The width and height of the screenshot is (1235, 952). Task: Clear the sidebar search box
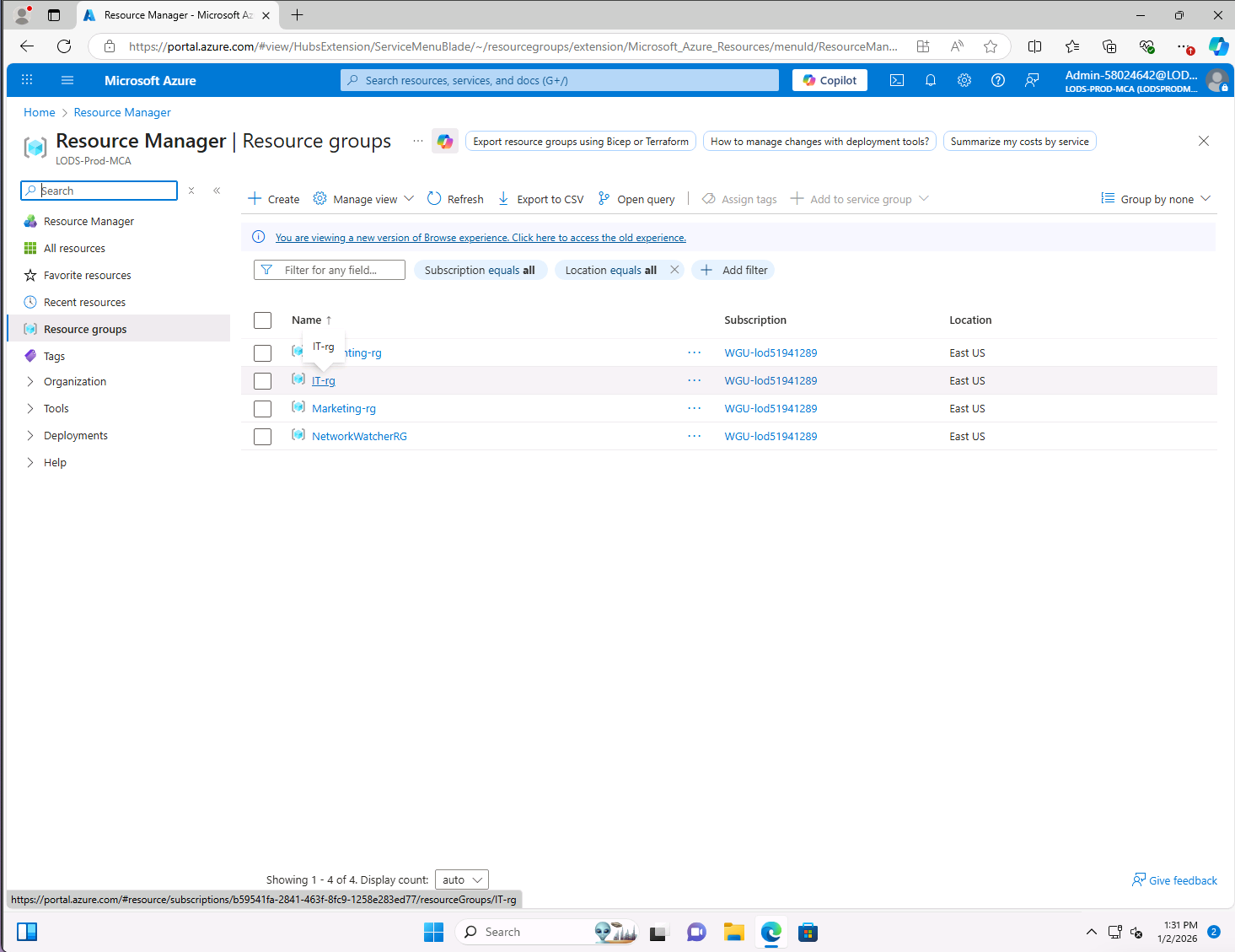pos(191,191)
